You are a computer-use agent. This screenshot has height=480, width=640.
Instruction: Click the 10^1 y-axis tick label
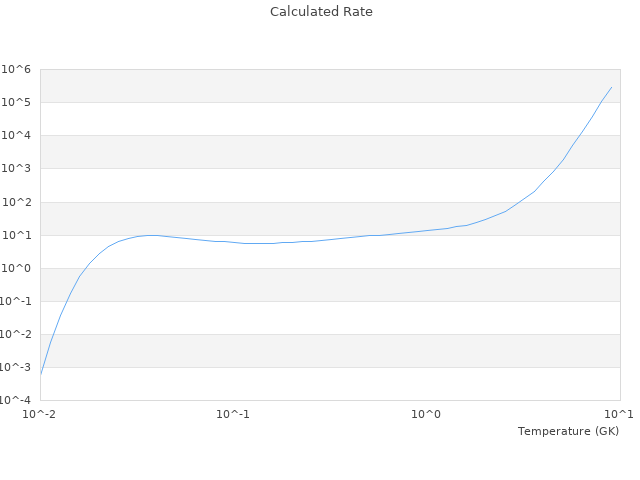point(16,235)
